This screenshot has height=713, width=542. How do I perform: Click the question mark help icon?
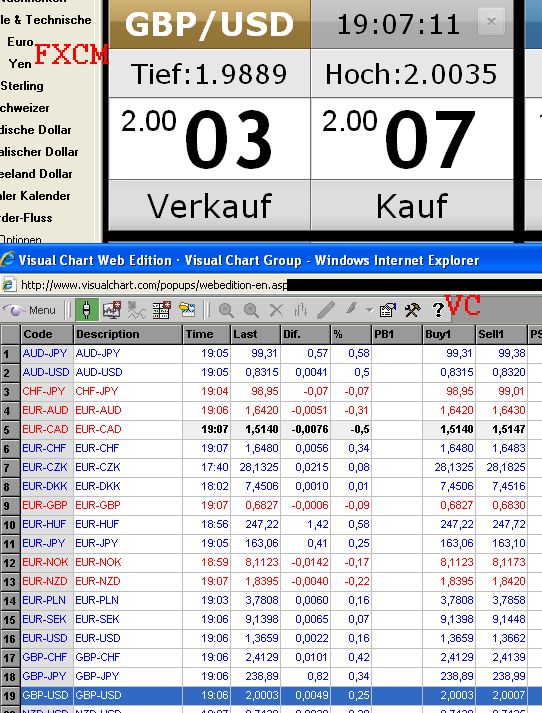coord(438,310)
